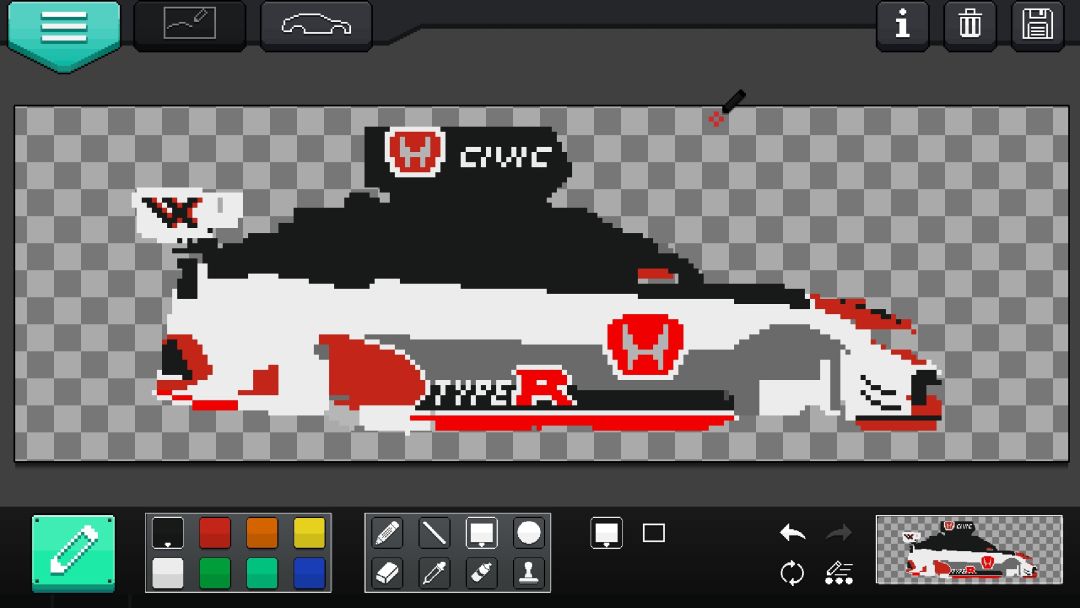This screenshot has height=608, width=1080.
Task: Pick the yellow color swatch
Action: pyautogui.click(x=309, y=532)
